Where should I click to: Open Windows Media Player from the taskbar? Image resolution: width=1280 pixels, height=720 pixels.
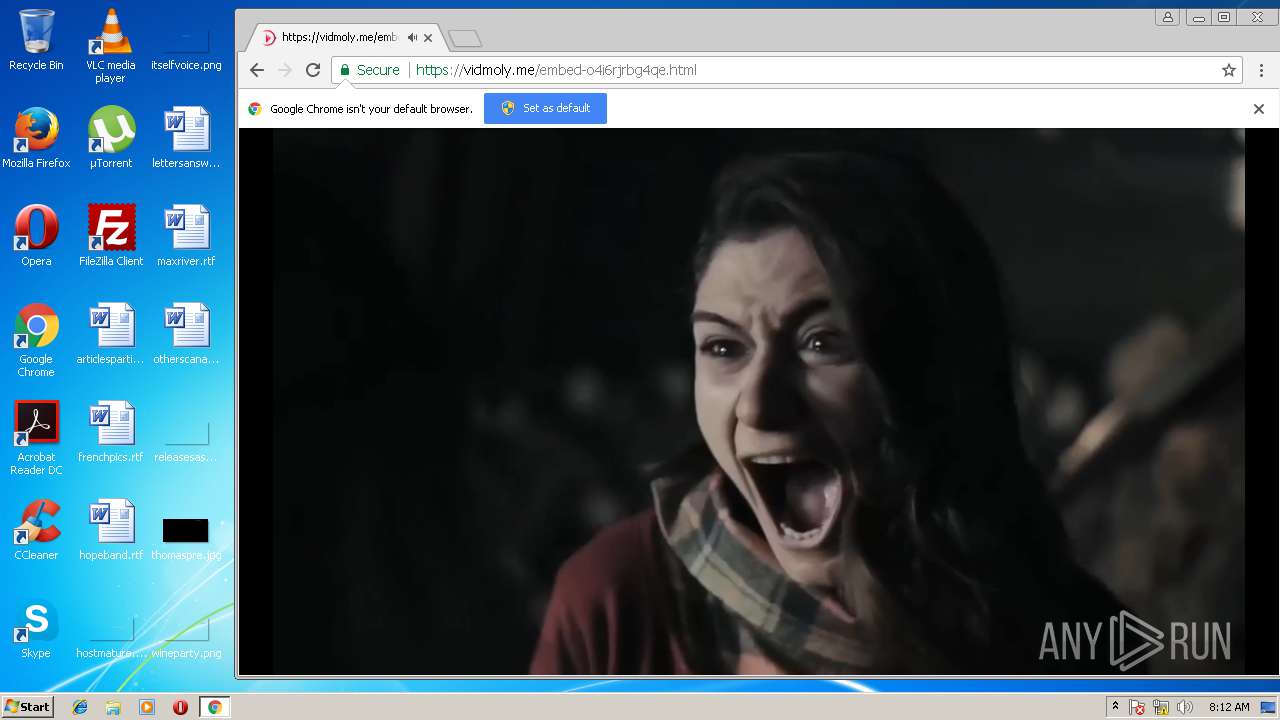(147, 707)
